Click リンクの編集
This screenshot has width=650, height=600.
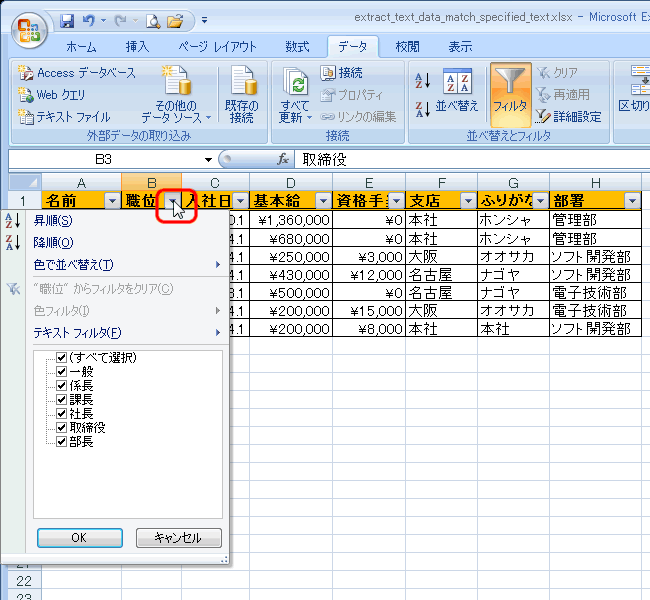click(358, 117)
